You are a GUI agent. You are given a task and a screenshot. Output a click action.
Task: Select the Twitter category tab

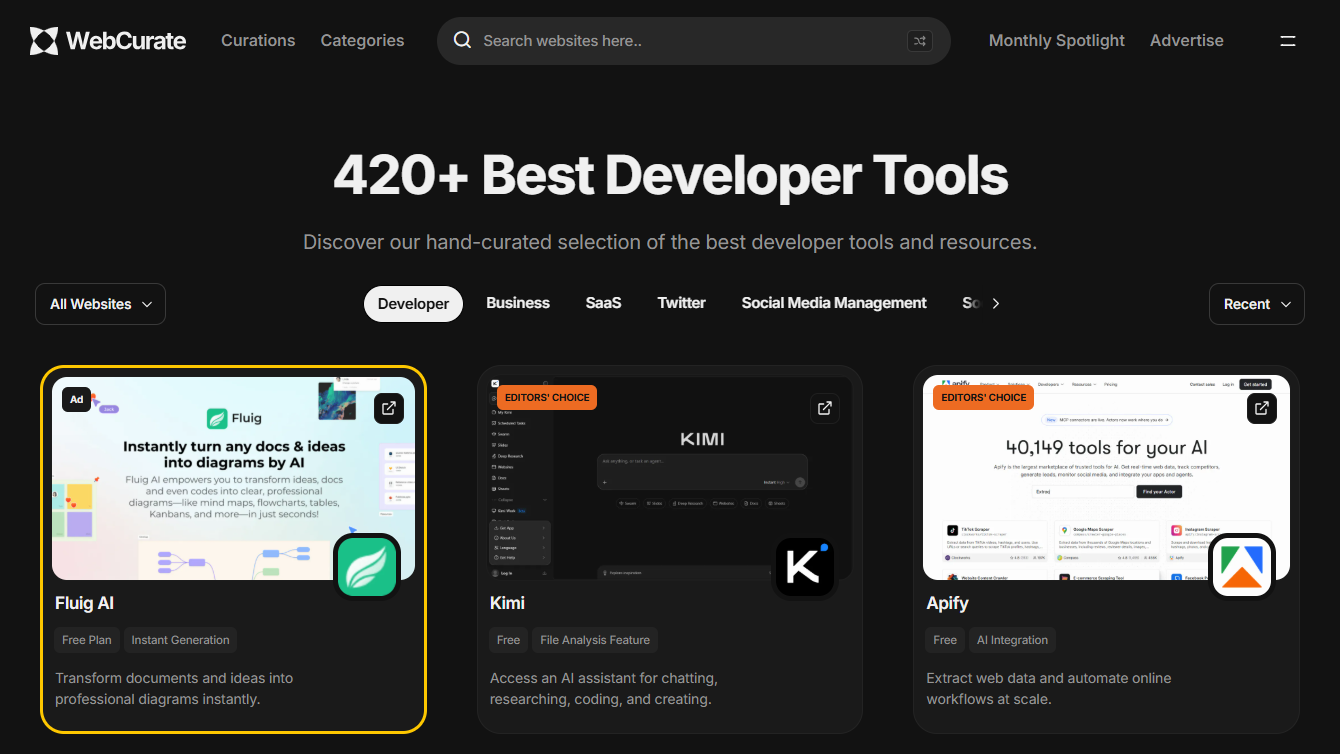click(x=682, y=303)
